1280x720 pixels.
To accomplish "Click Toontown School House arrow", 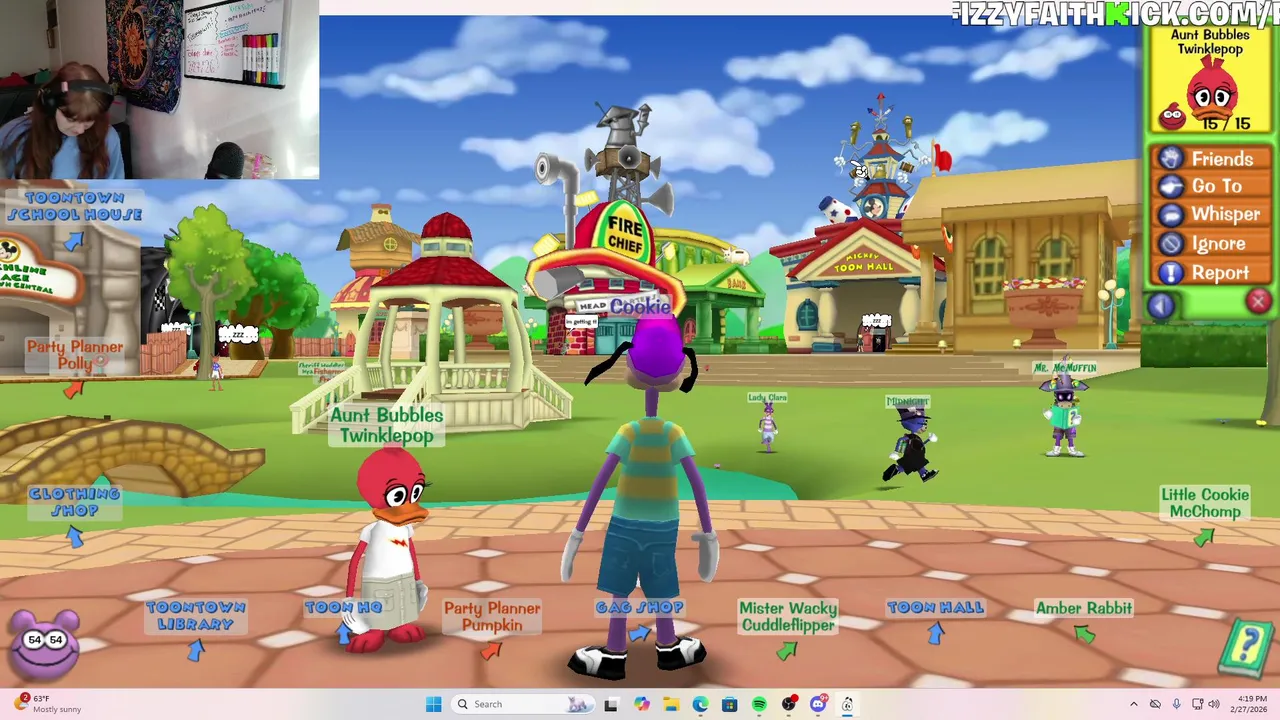I will [74, 240].
